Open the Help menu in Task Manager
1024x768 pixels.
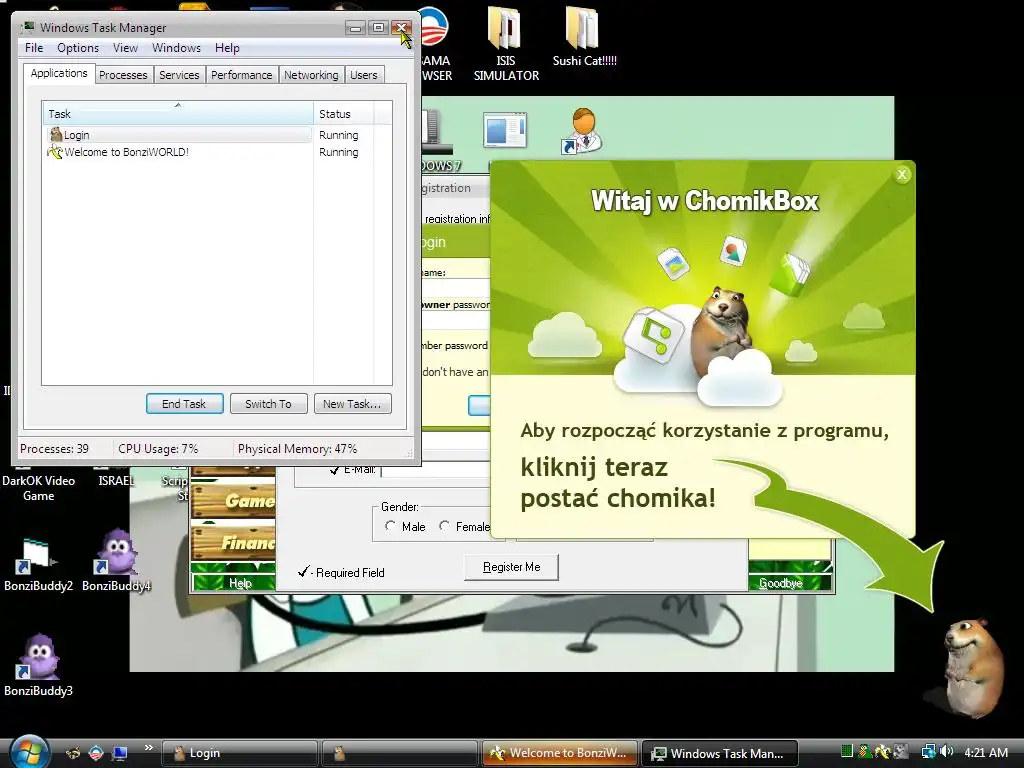pos(227,48)
